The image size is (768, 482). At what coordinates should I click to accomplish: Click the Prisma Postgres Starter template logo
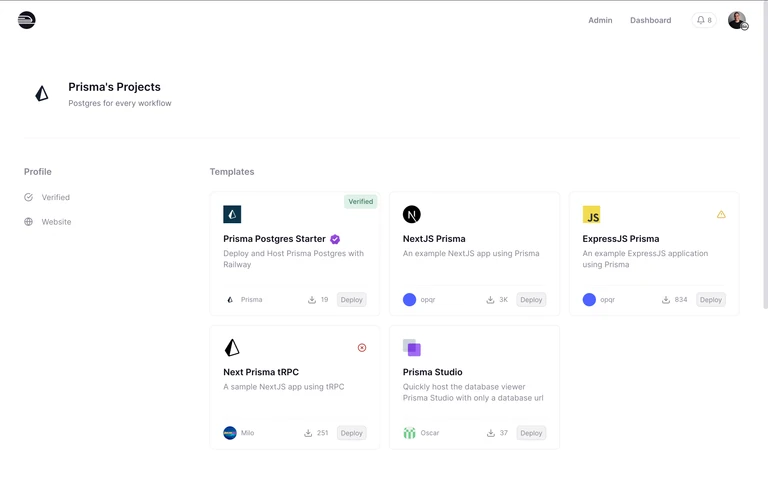pos(232,214)
